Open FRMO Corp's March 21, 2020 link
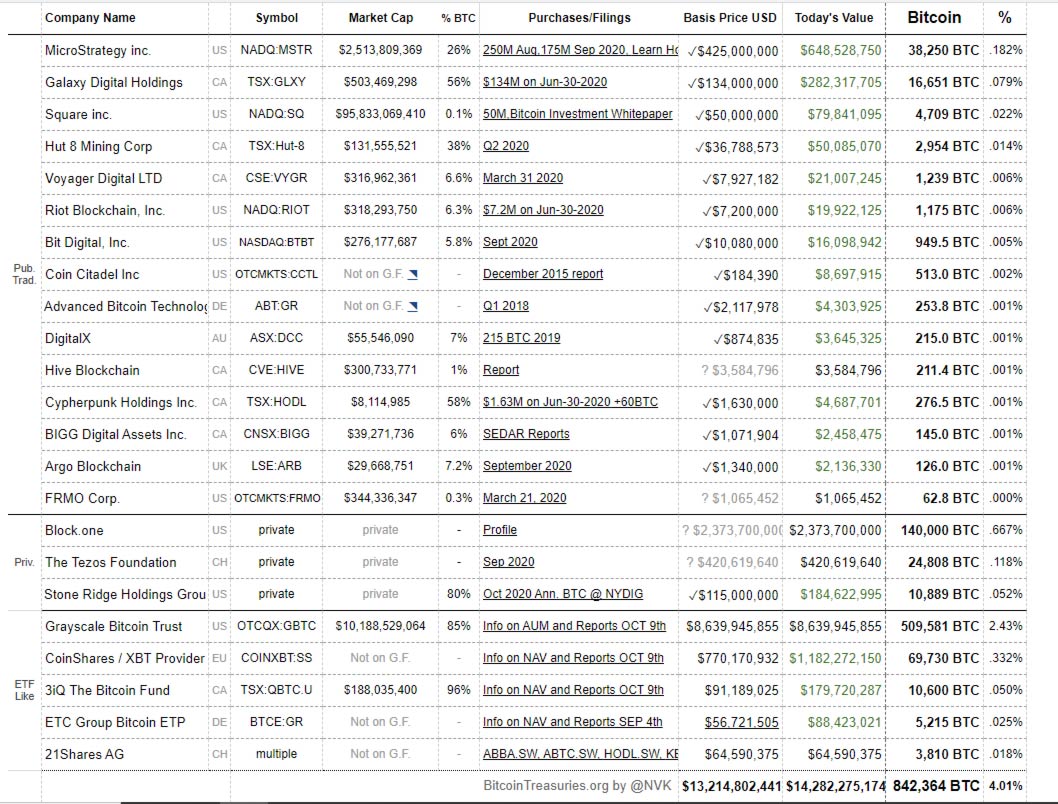The image size is (1058, 804). [x=524, y=498]
